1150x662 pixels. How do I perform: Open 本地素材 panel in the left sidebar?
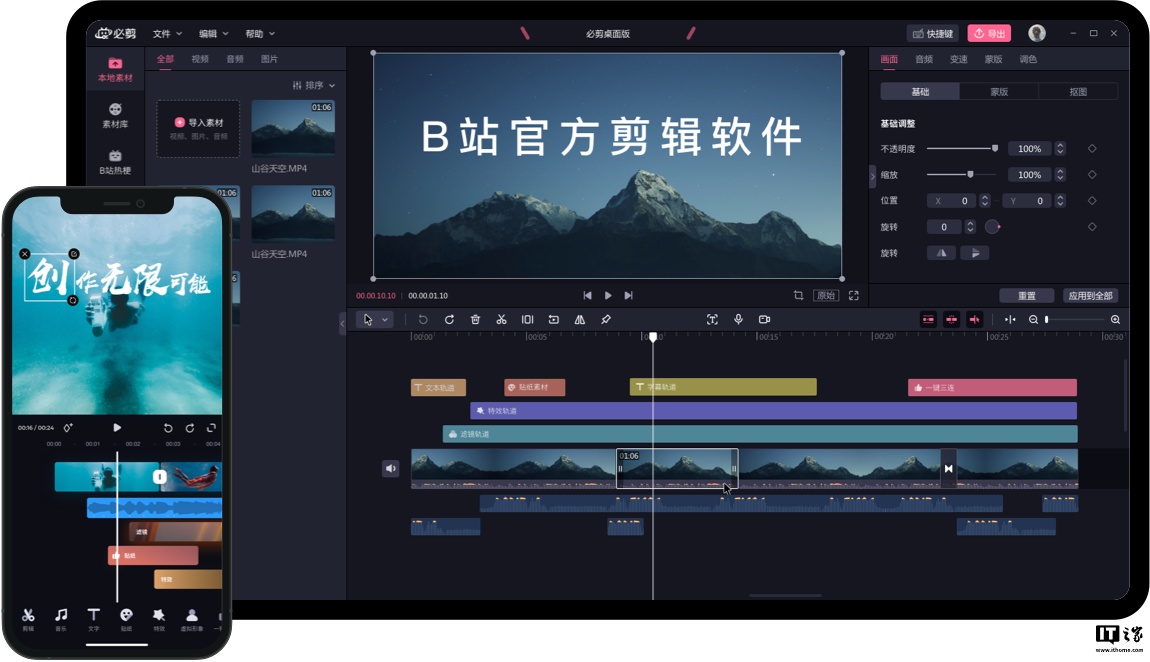point(113,67)
